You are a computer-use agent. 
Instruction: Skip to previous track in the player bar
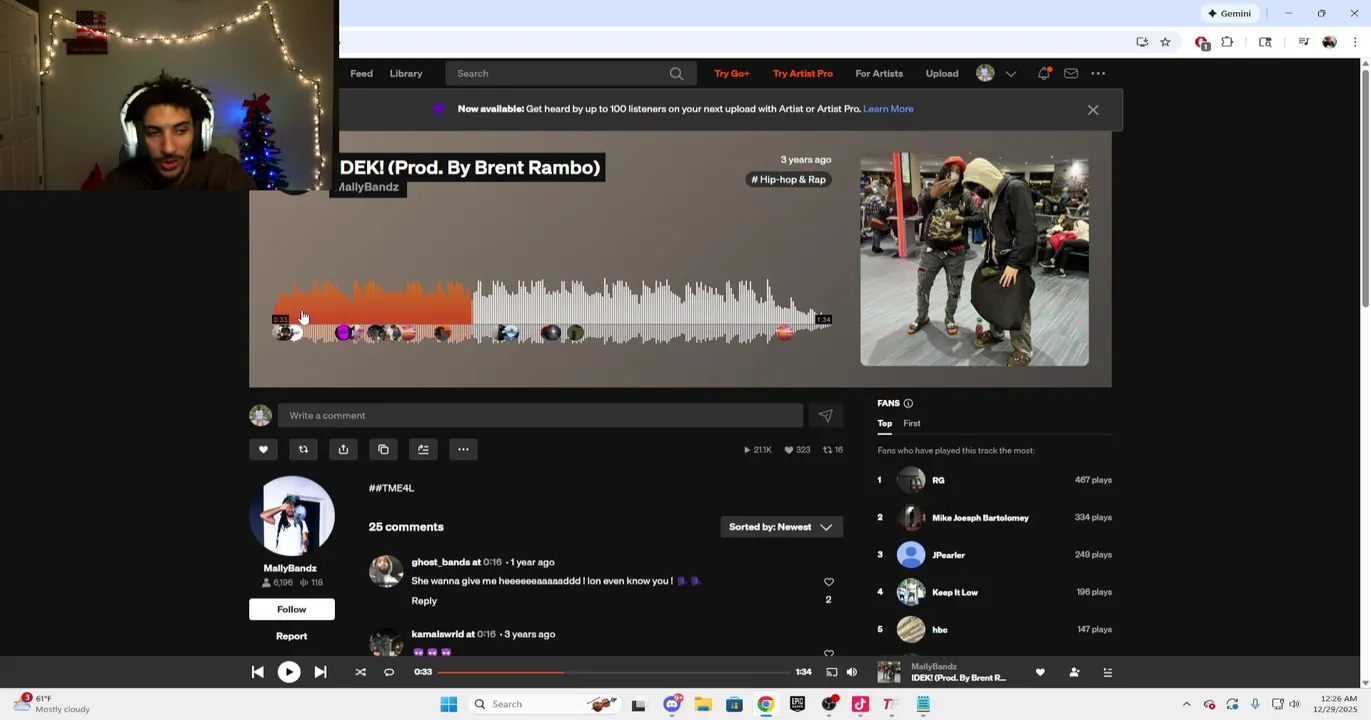[x=257, y=673]
